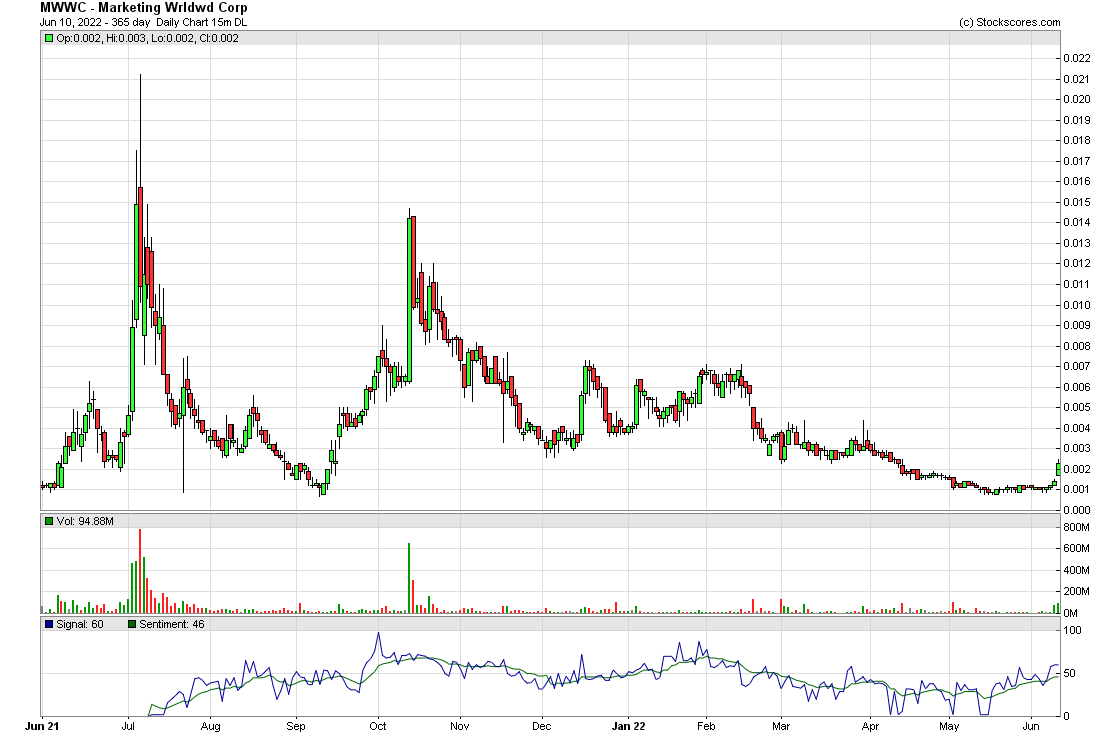Click the 'Op:0.002, Hi:0.003' OHLC readout

pos(102,39)
